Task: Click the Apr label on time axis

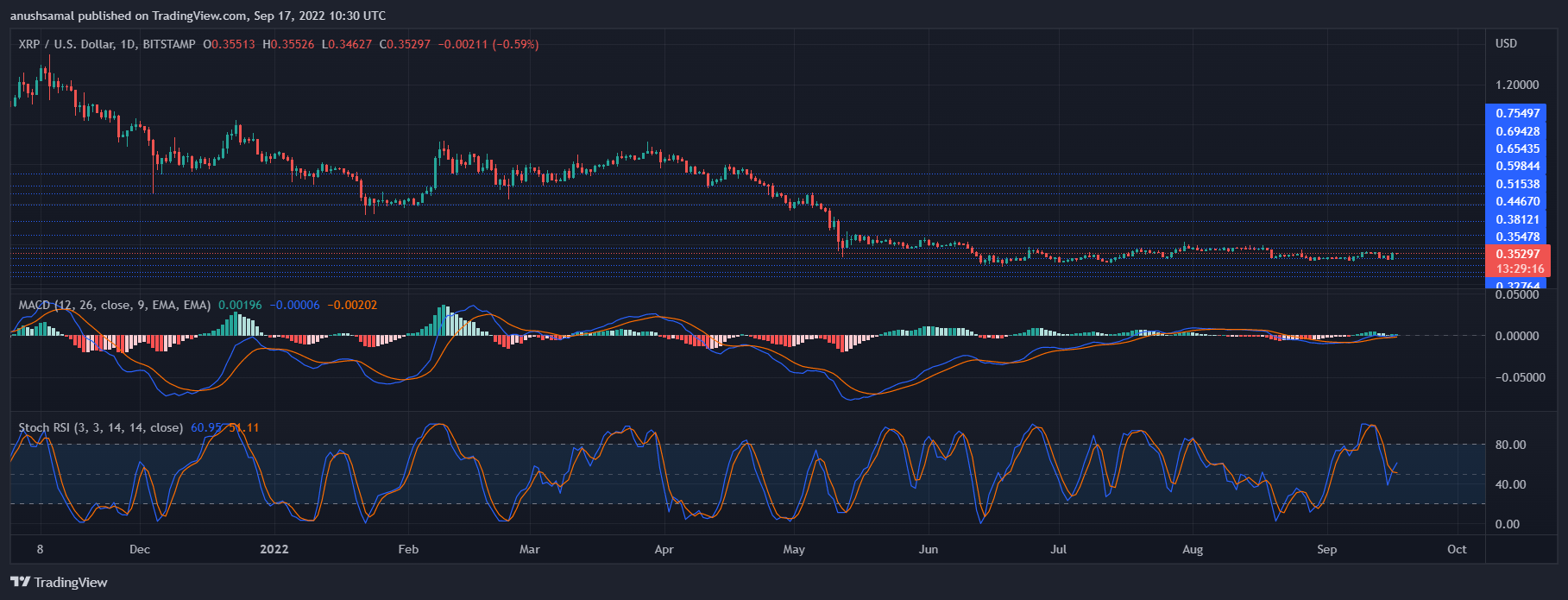Action: 664,549
